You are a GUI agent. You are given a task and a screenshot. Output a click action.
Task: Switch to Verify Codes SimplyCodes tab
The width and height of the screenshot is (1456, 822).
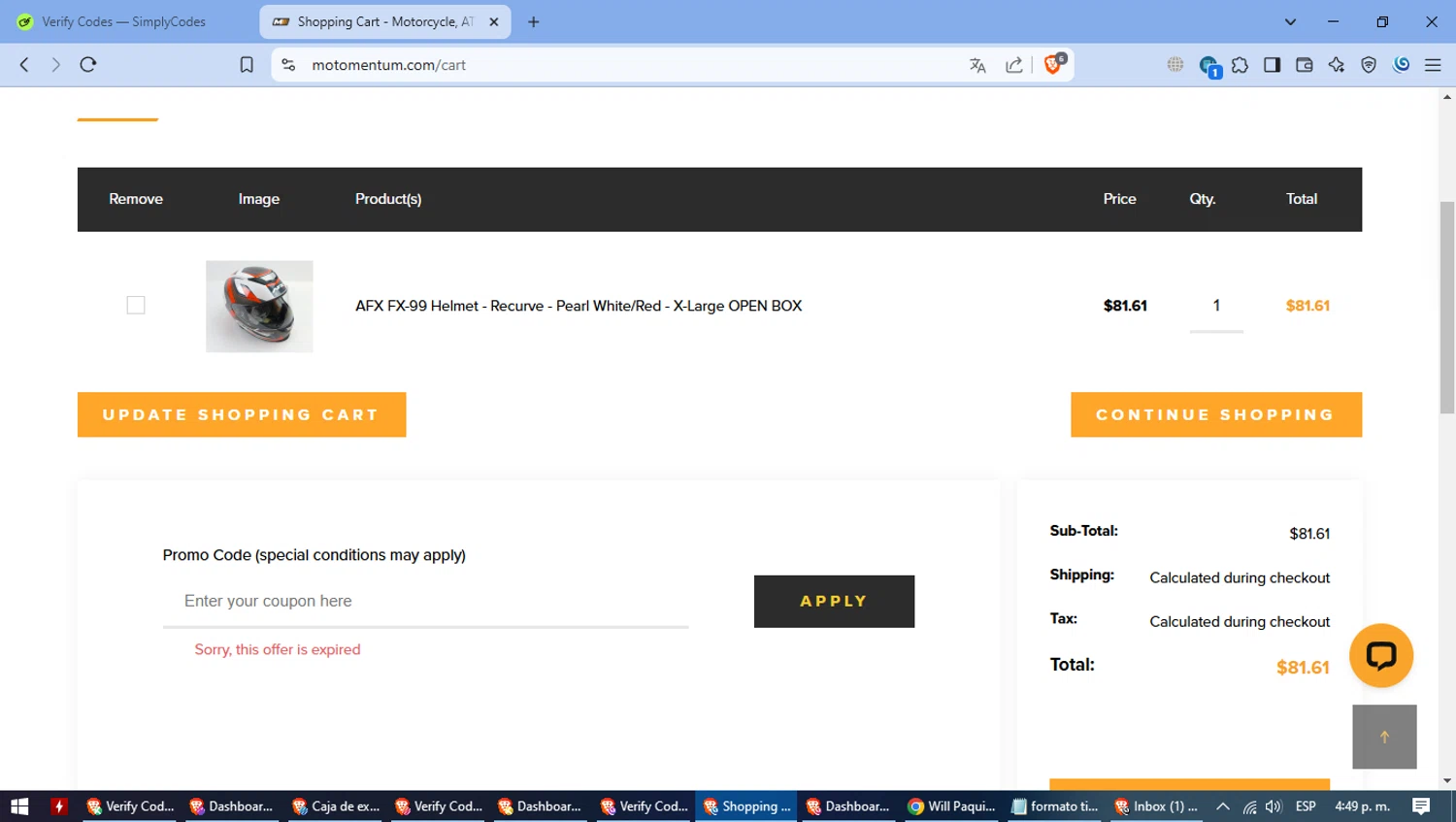click(x=124, y=21)
